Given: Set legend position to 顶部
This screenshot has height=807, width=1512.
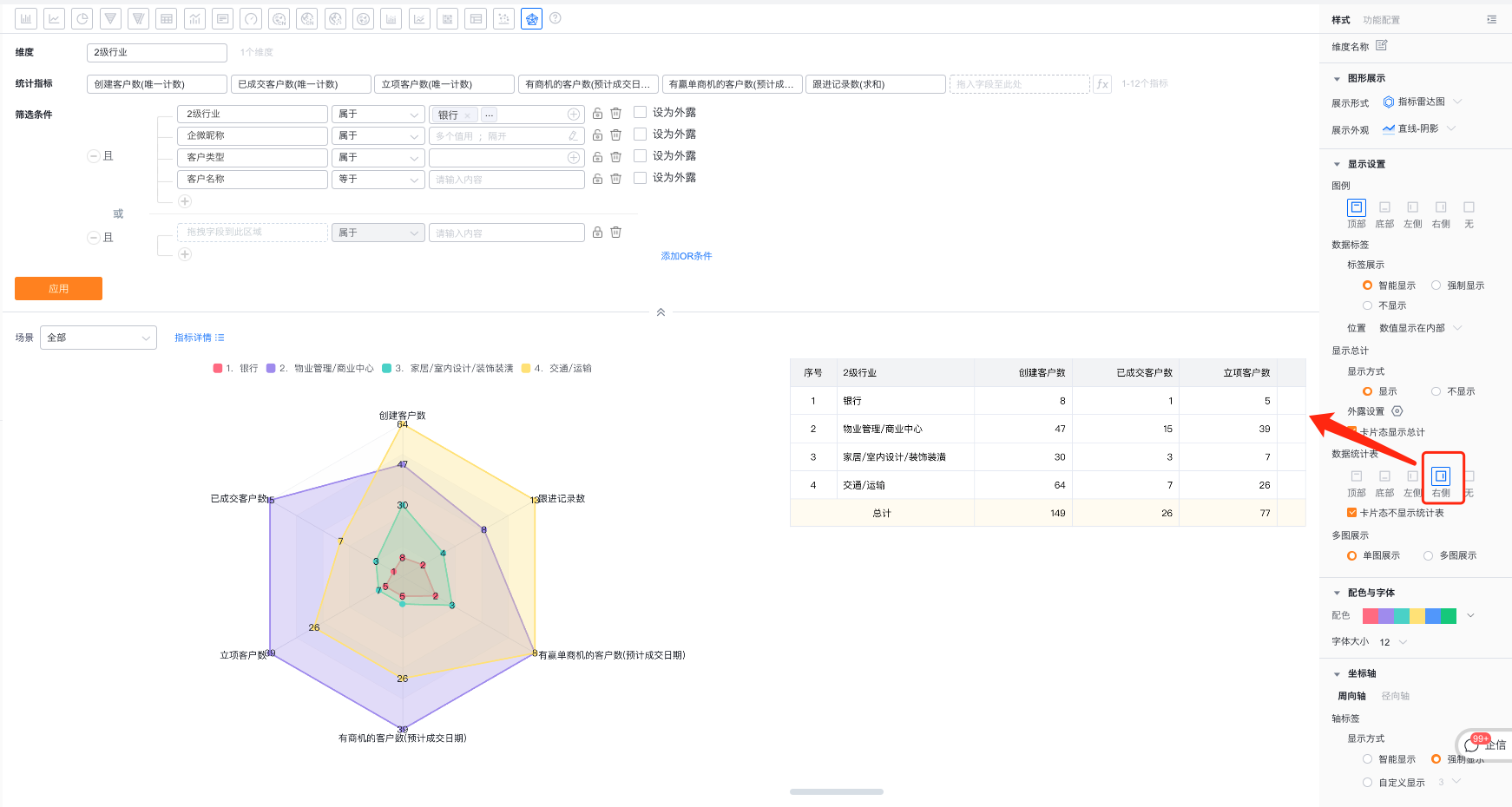Looking at the screenshot, I should (1357, 207).
